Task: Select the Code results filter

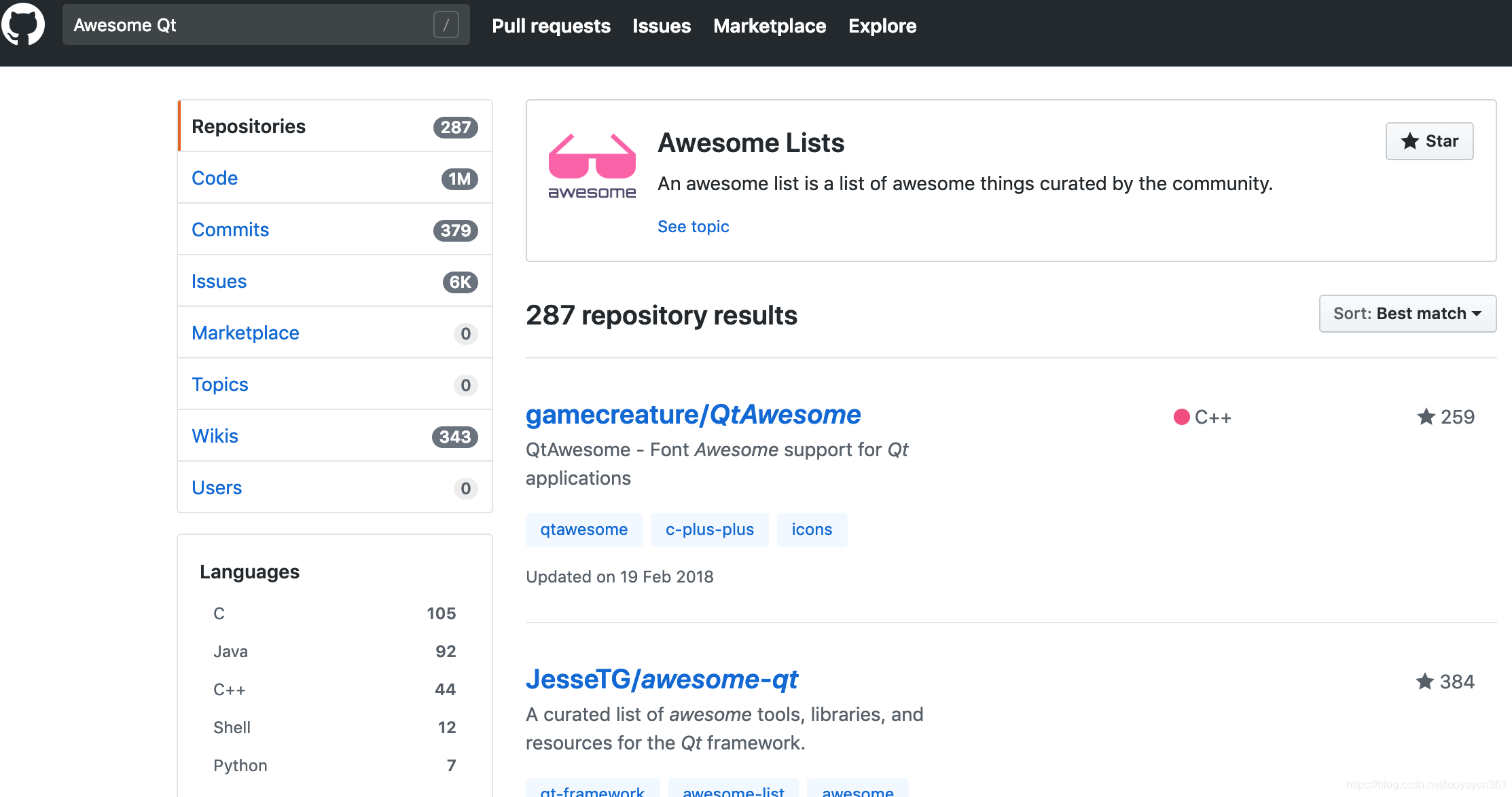Action: [x=335, y=178]
